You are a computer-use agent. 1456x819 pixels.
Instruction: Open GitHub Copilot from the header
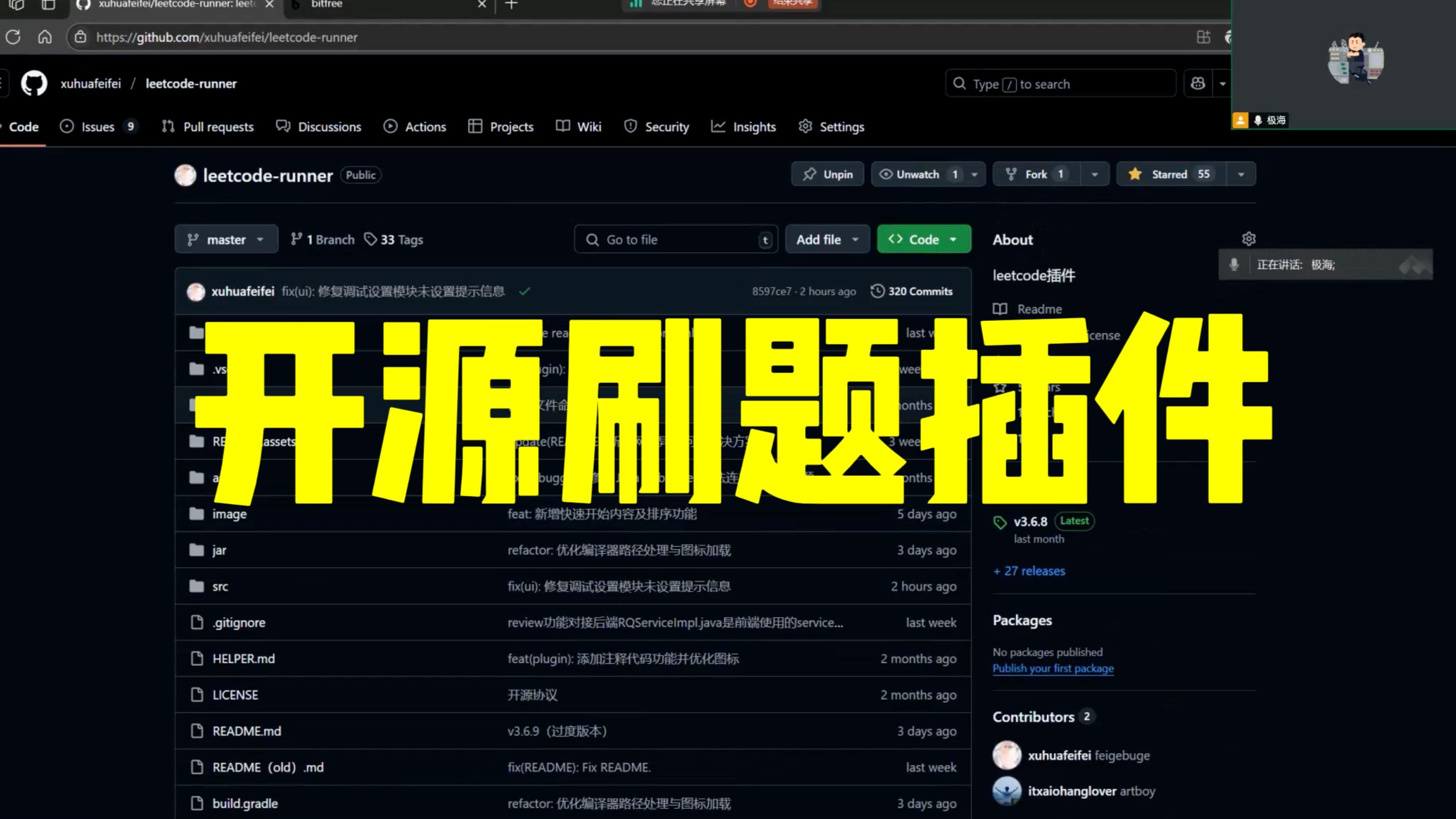pyautogui.click(x=1198, y=83)
